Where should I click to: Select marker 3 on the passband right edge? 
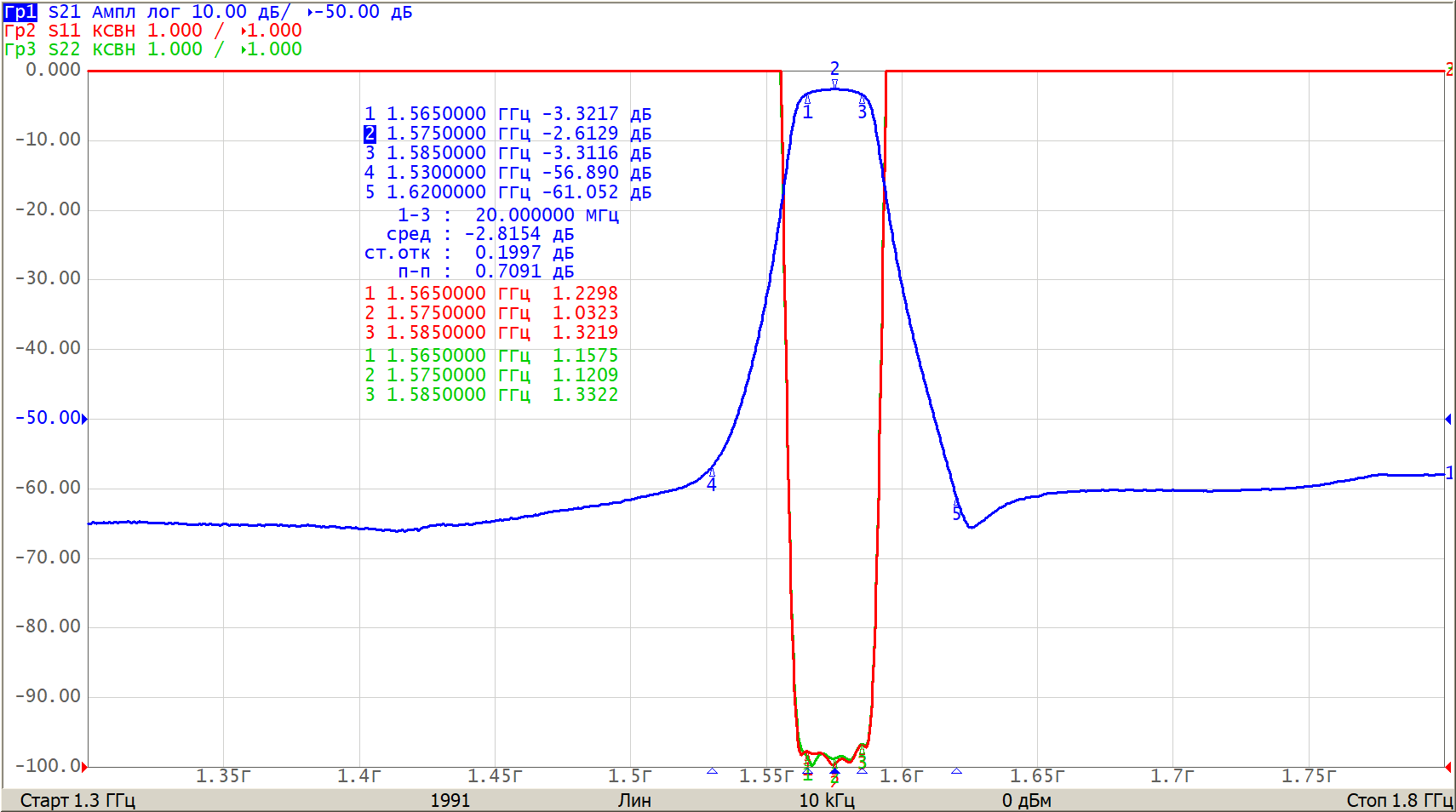tap(862, 100)
